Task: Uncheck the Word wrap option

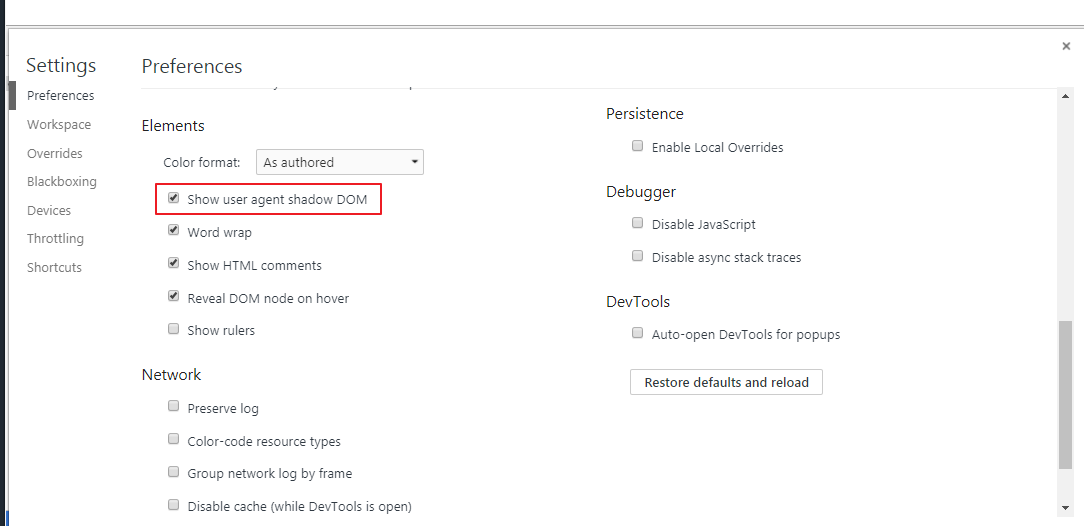Action: tap(174, 231)
